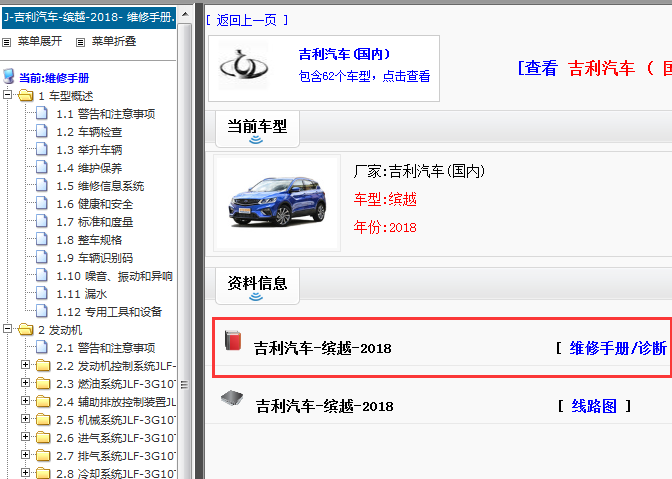Select the 吉利汽车-缤越-2018-维修手册 title tab
The width and height of the screenshot is (672, 479).
point(89,18)
